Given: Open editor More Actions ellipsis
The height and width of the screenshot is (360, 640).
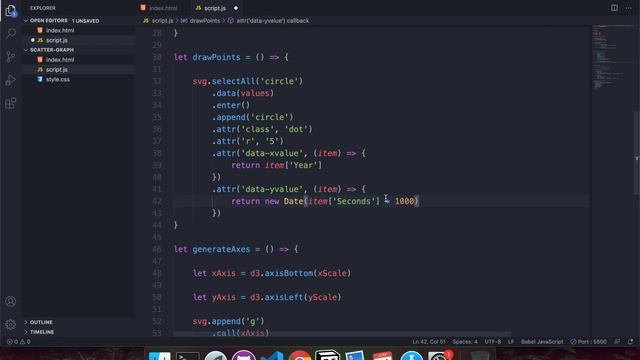Looking at the screenshot, I should [x=629, y=8].
